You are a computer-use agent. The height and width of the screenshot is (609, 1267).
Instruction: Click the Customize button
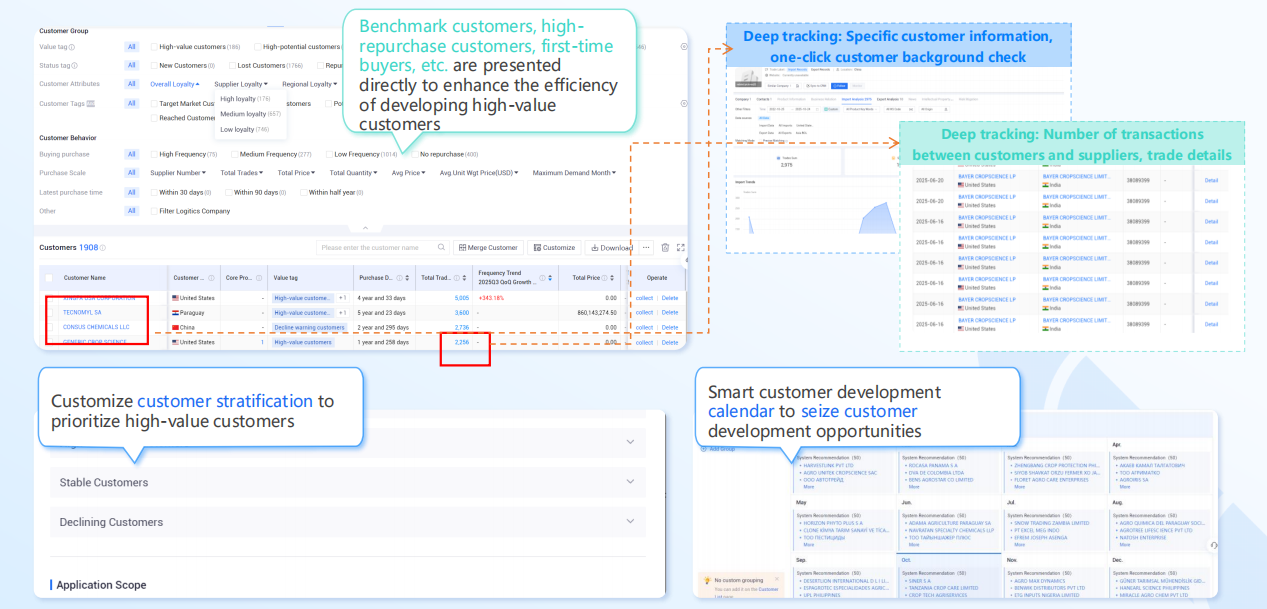[x=554, y=247]
